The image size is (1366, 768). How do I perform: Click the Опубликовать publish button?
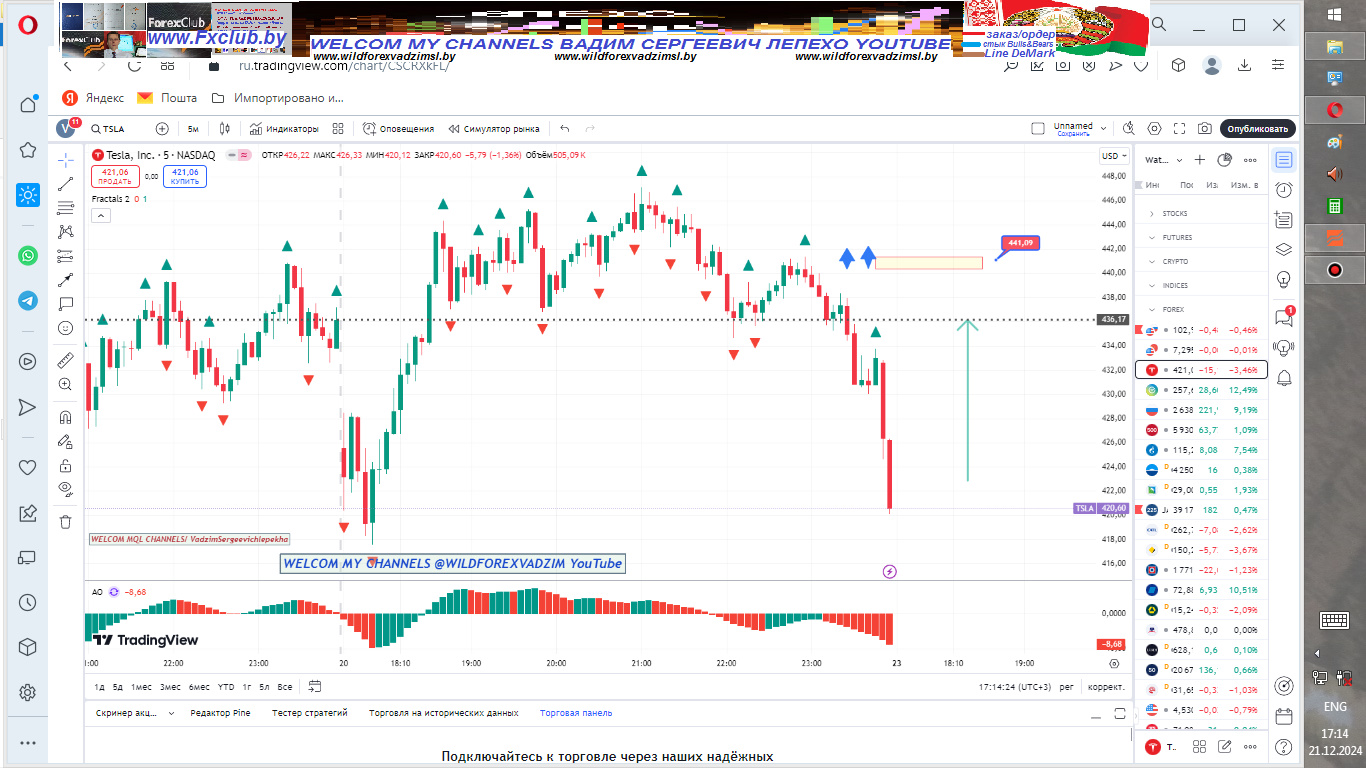[1258, 129]
